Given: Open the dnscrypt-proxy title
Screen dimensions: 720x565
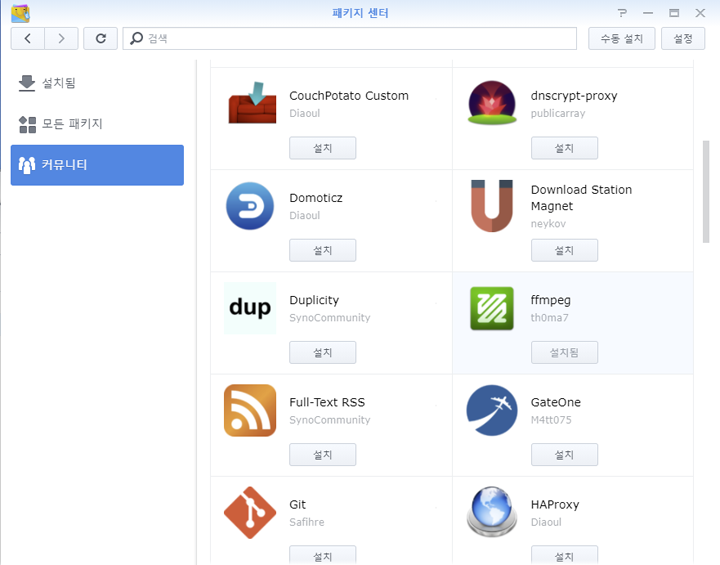Looking at the screenshot, I should (x=574, y=96).
